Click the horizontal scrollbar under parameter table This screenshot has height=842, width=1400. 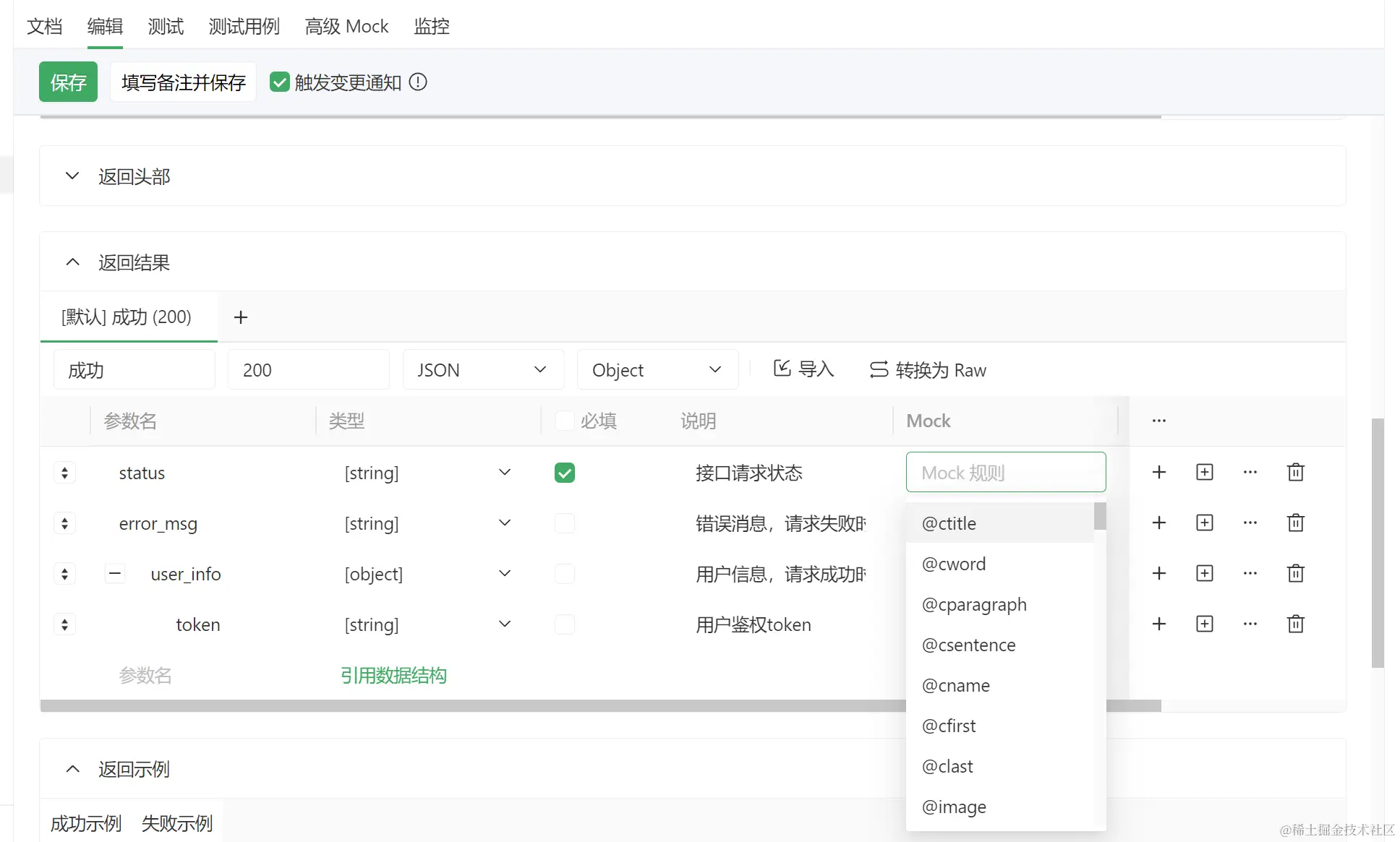[x=470, y=705]
